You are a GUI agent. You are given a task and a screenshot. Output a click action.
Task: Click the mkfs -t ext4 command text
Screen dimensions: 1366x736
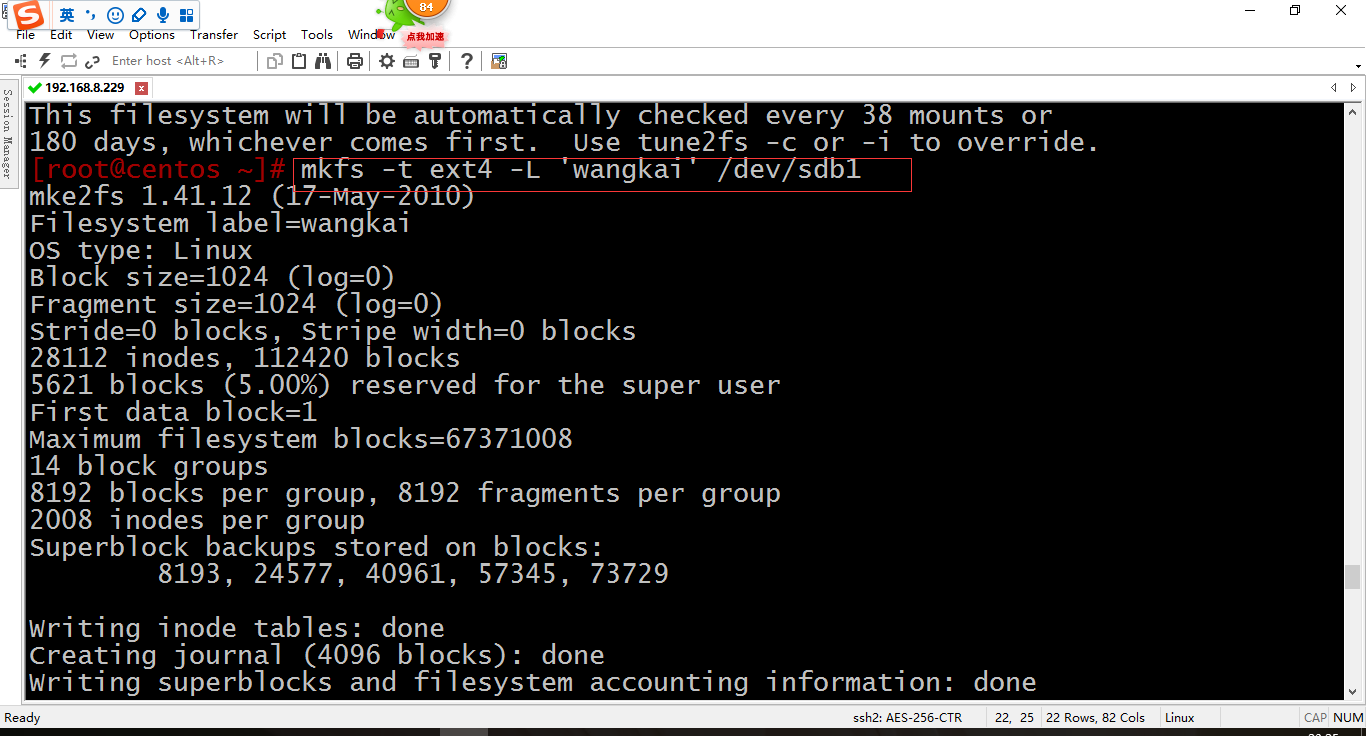581,169
